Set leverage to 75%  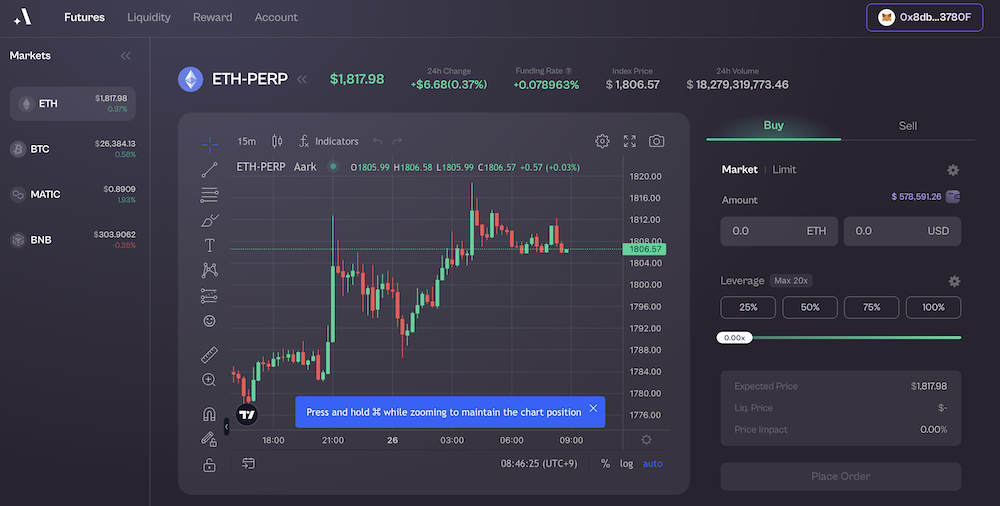click(x=871, y=308)
